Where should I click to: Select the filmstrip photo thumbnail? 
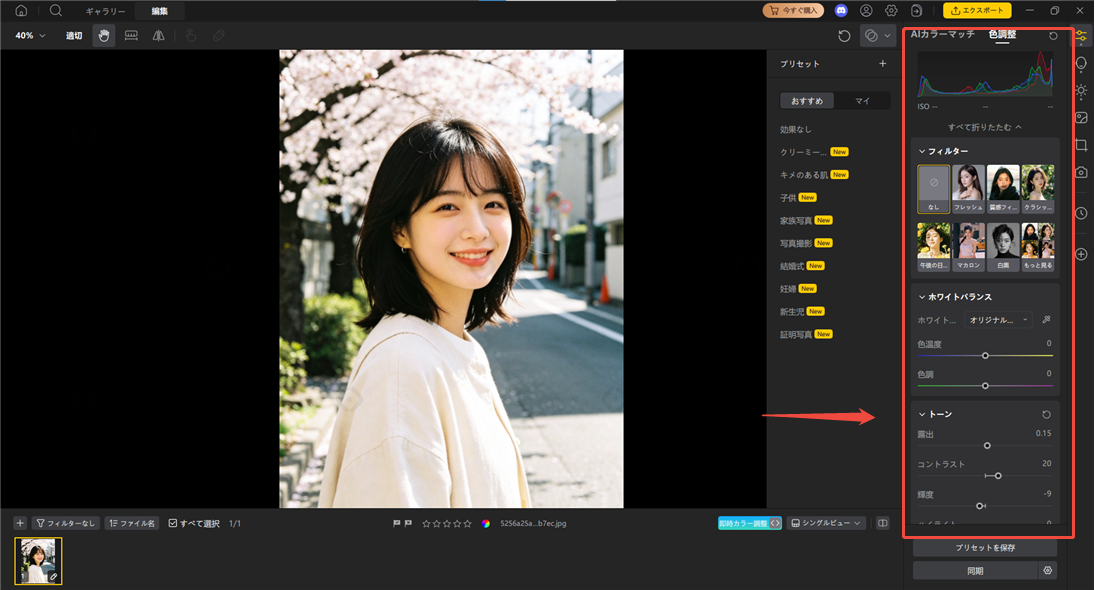point(38,561)
